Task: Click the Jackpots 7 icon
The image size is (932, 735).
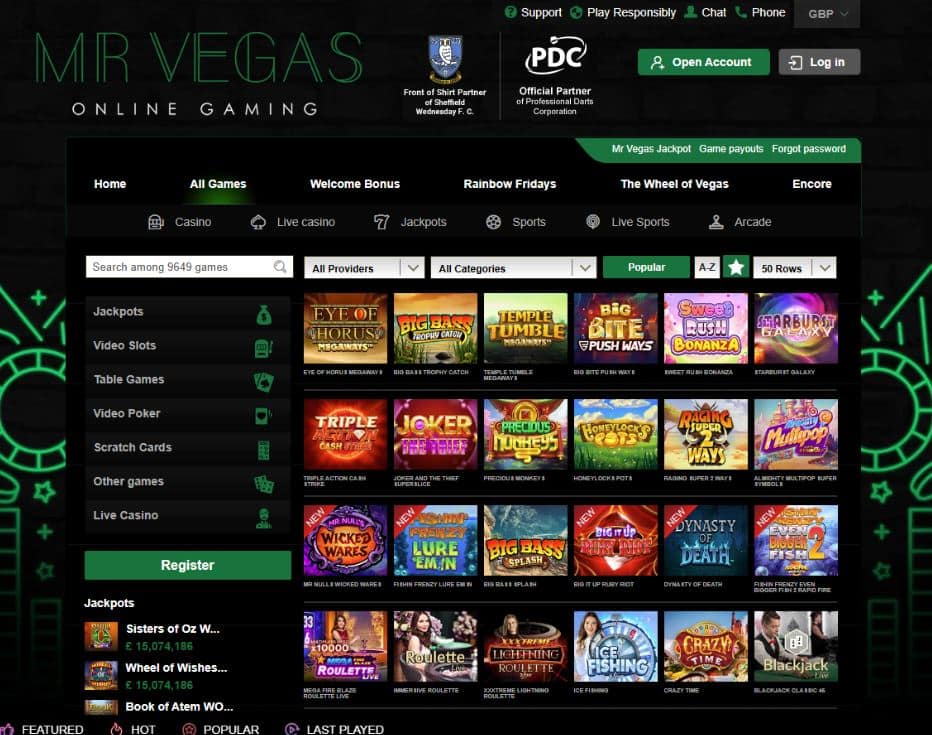Action: (x=381, y=222)
